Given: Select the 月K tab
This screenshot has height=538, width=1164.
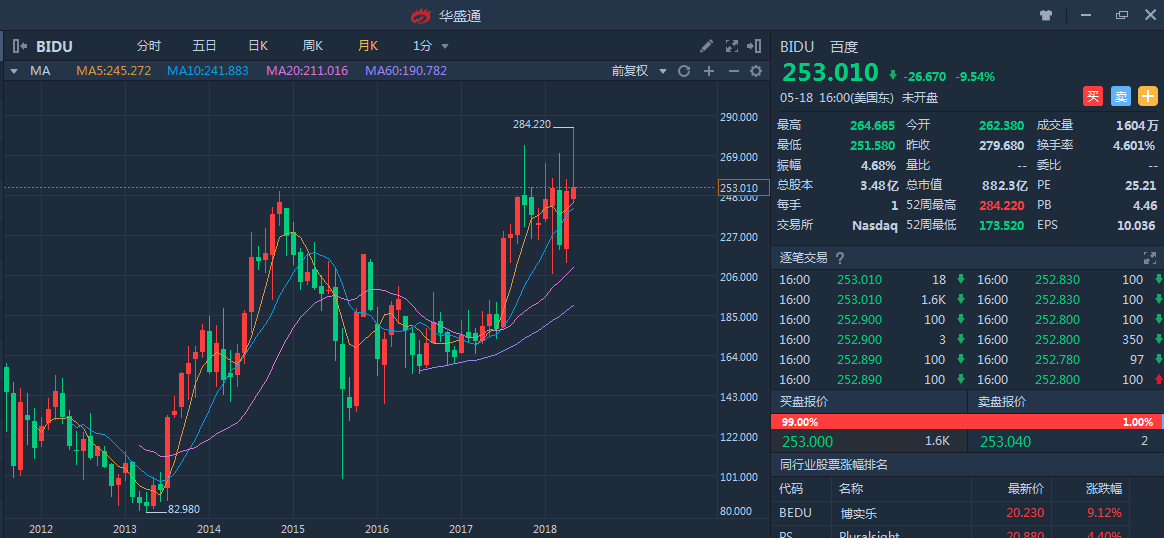Looking at the screenshot, I should point(367,46).
